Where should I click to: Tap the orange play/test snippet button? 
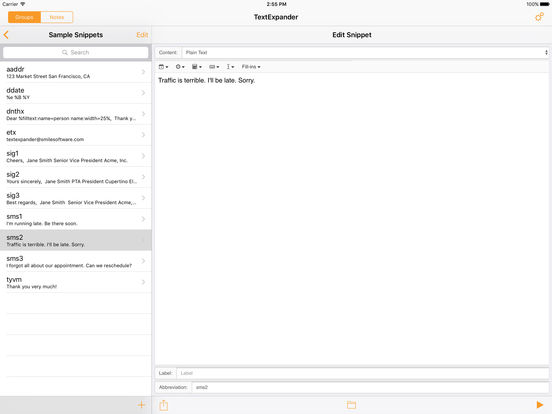[x=539, y=405]
